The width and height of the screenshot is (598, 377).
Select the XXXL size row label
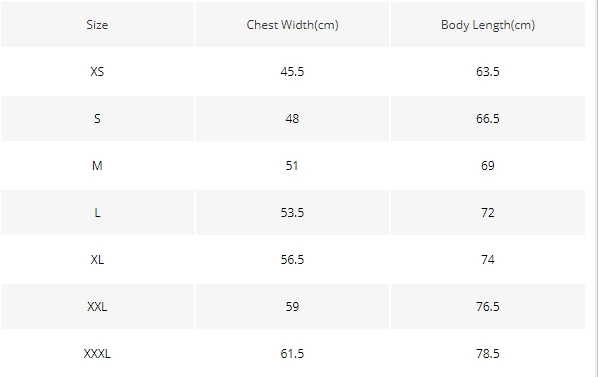point(97,353)
